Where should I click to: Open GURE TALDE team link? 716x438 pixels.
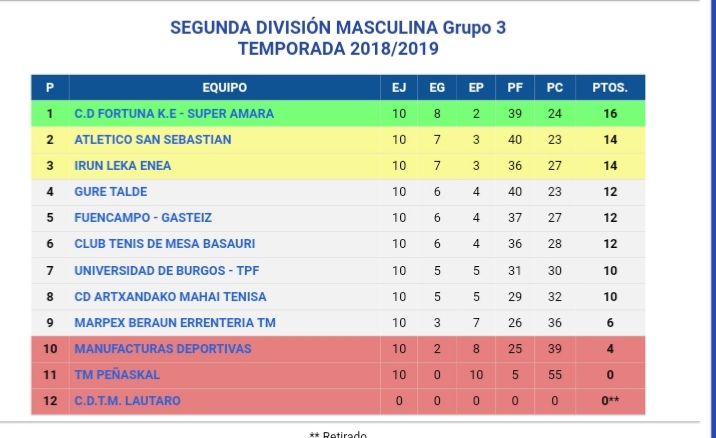pyautogui.click(x=111, y=191)
